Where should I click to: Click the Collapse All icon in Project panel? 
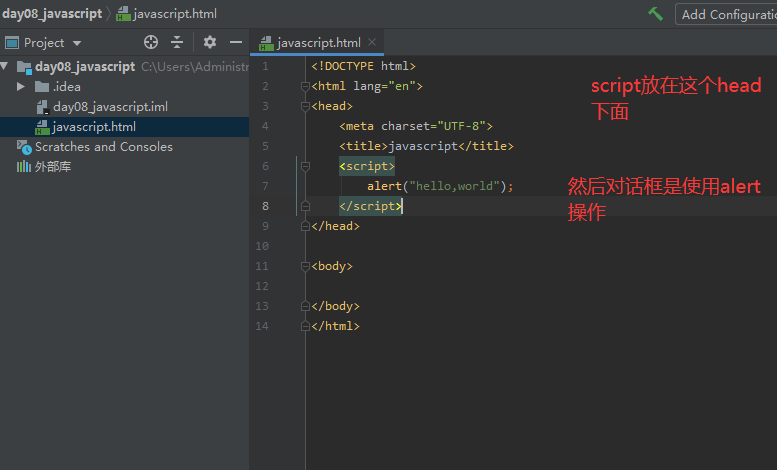177,42
